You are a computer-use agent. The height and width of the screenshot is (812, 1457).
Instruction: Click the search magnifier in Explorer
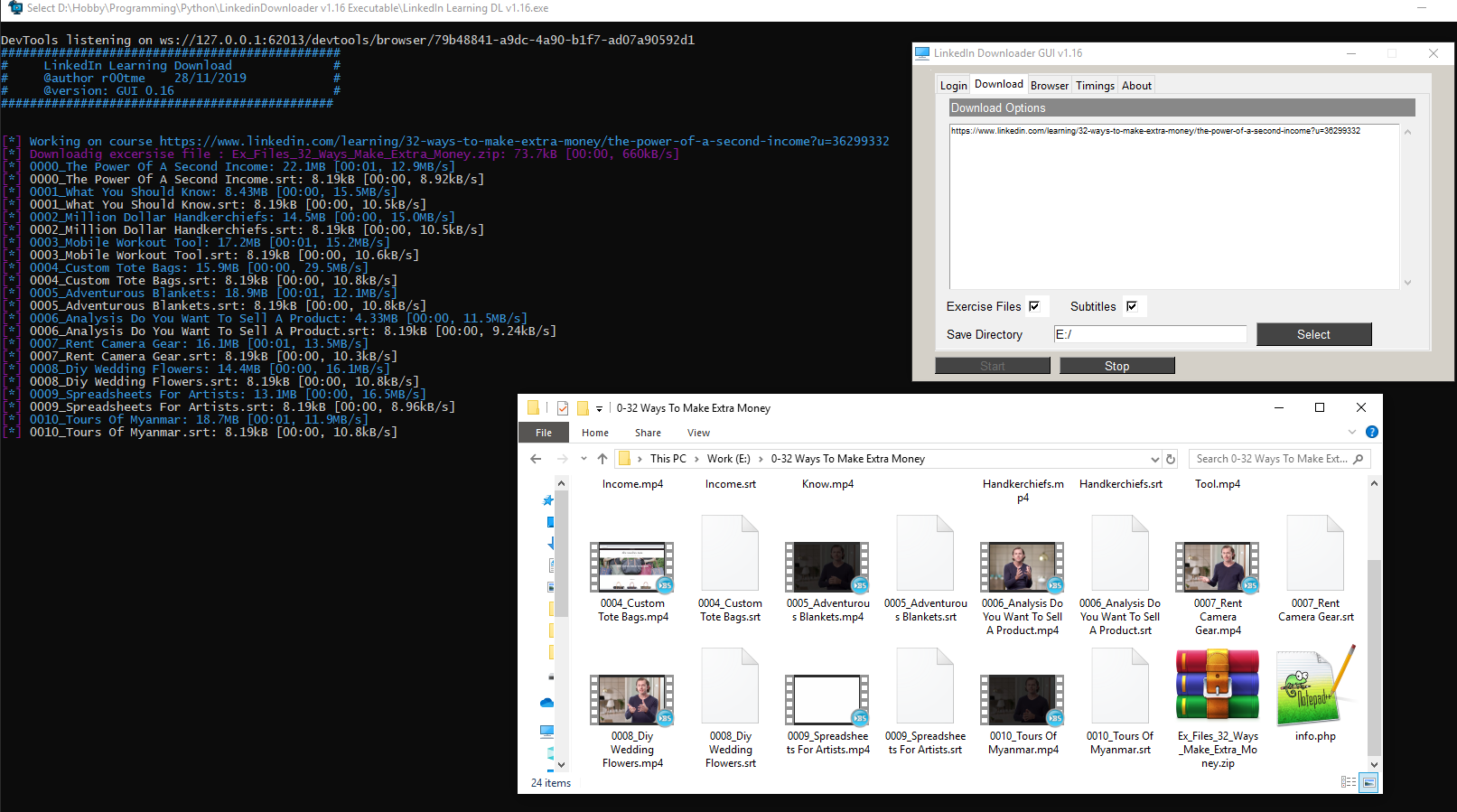coord(1358,459)
